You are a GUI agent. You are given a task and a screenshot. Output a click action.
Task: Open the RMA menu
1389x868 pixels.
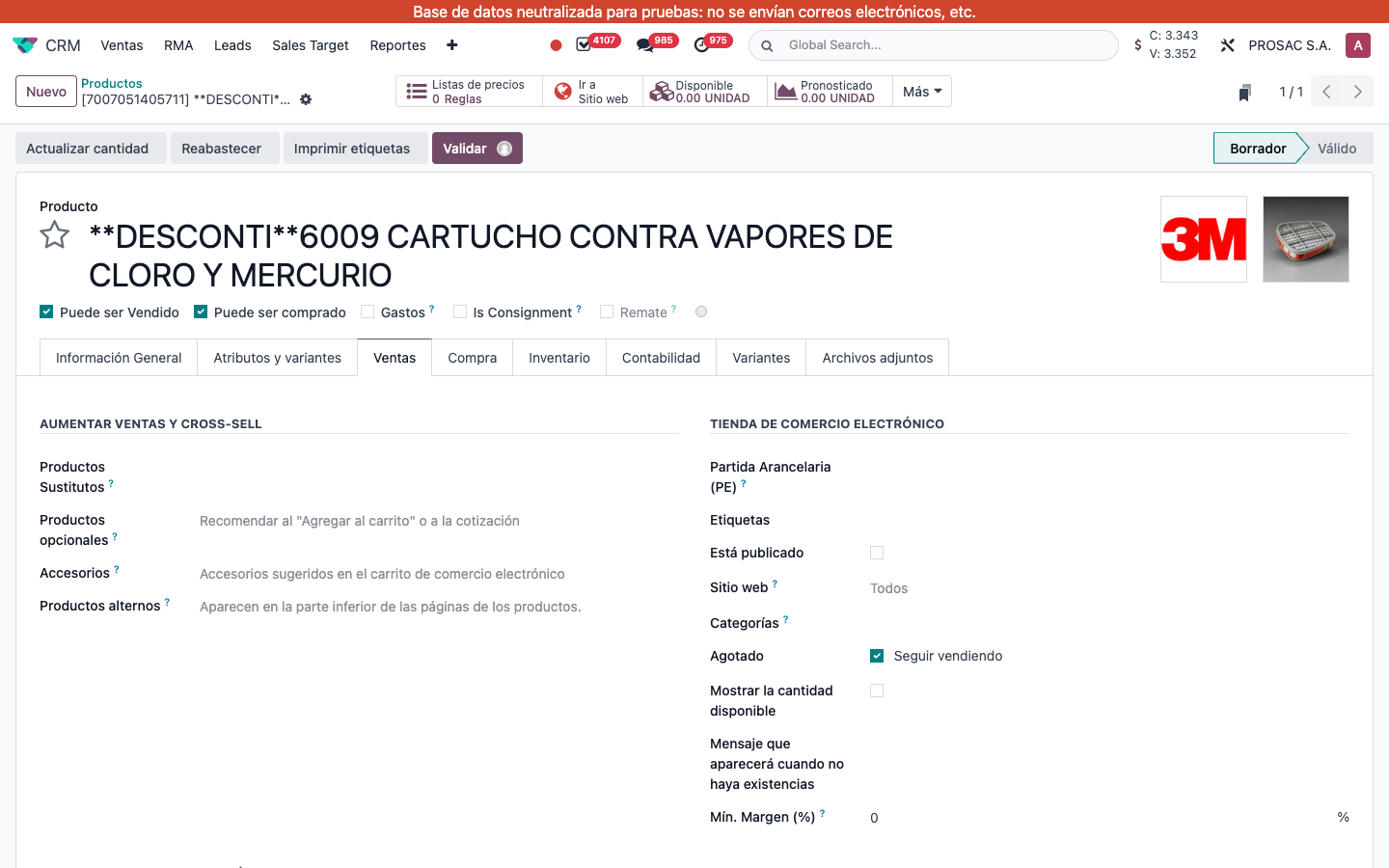178,45
